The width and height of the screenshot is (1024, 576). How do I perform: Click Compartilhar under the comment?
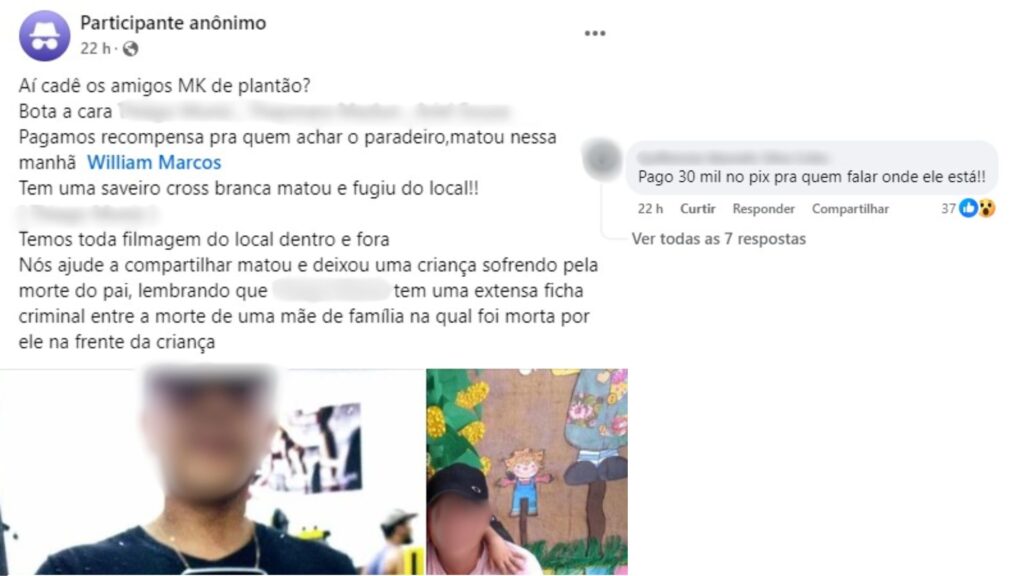click(850, 209)
